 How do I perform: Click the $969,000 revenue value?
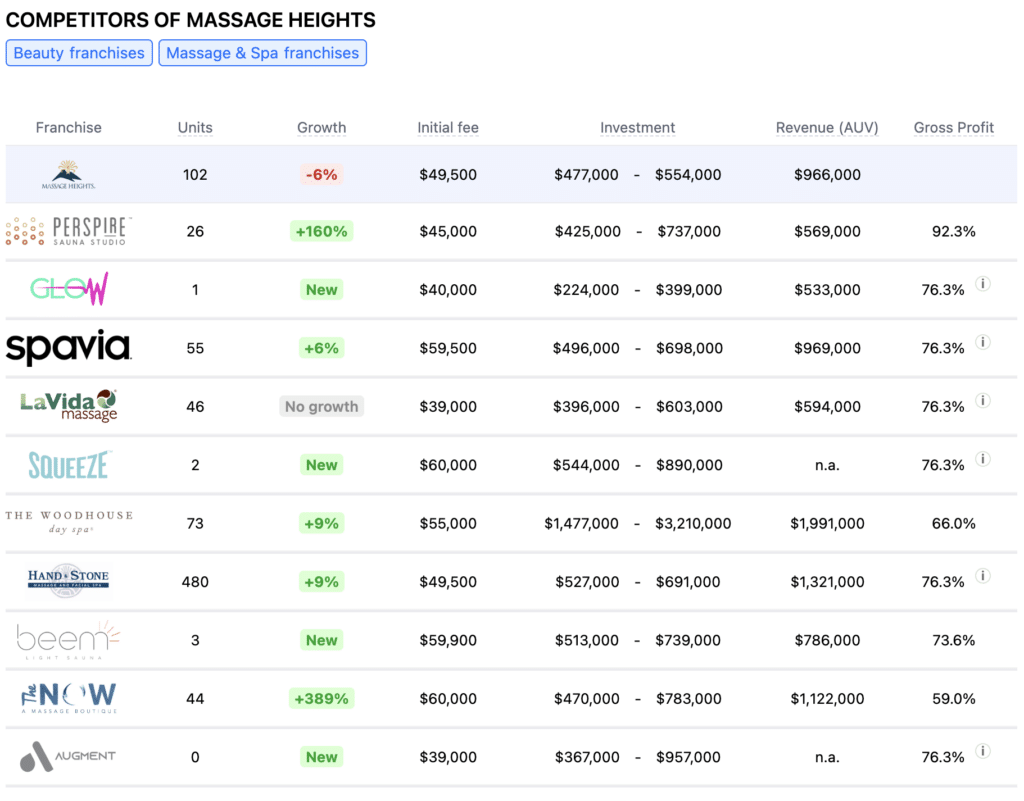[x=827, y=348]
